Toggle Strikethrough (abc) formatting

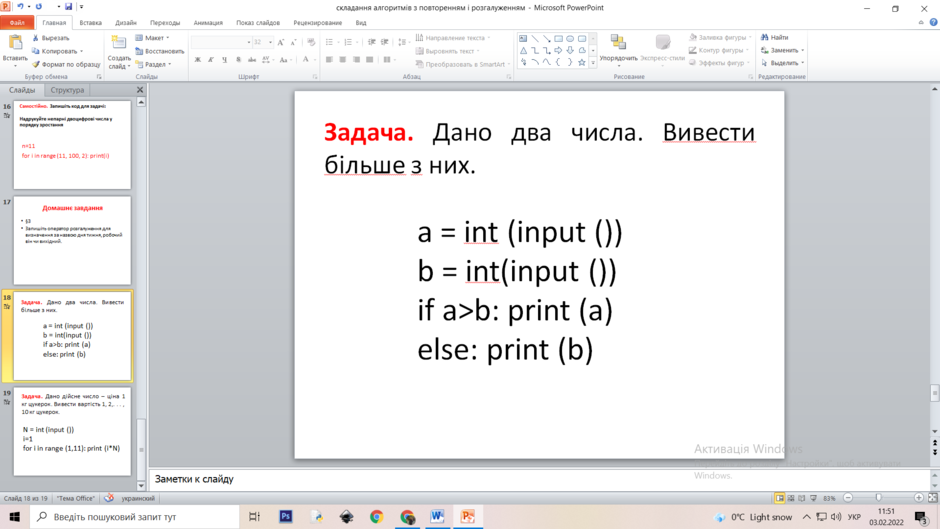(252, 59)
